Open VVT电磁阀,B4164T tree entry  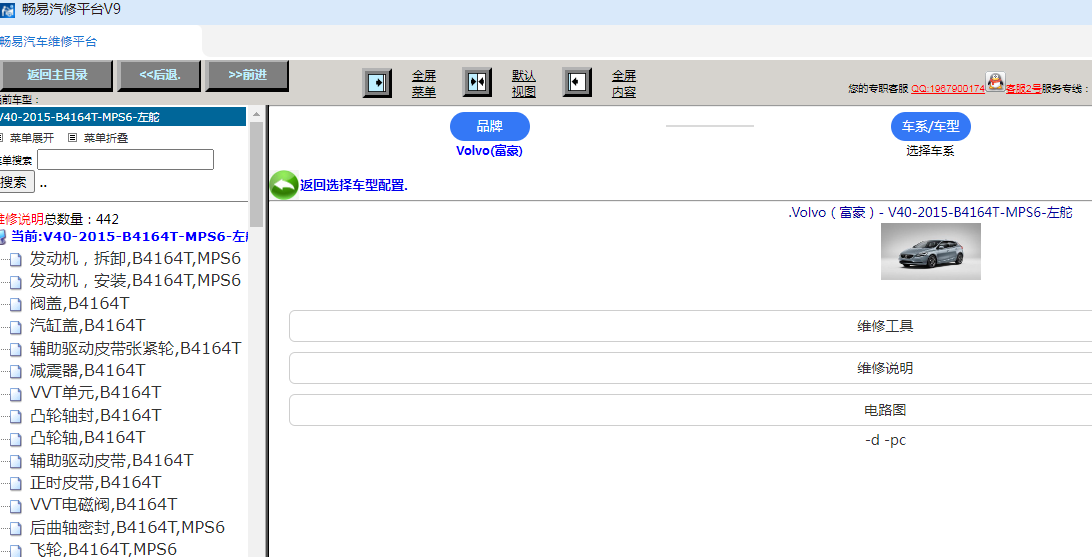[104, 505]
